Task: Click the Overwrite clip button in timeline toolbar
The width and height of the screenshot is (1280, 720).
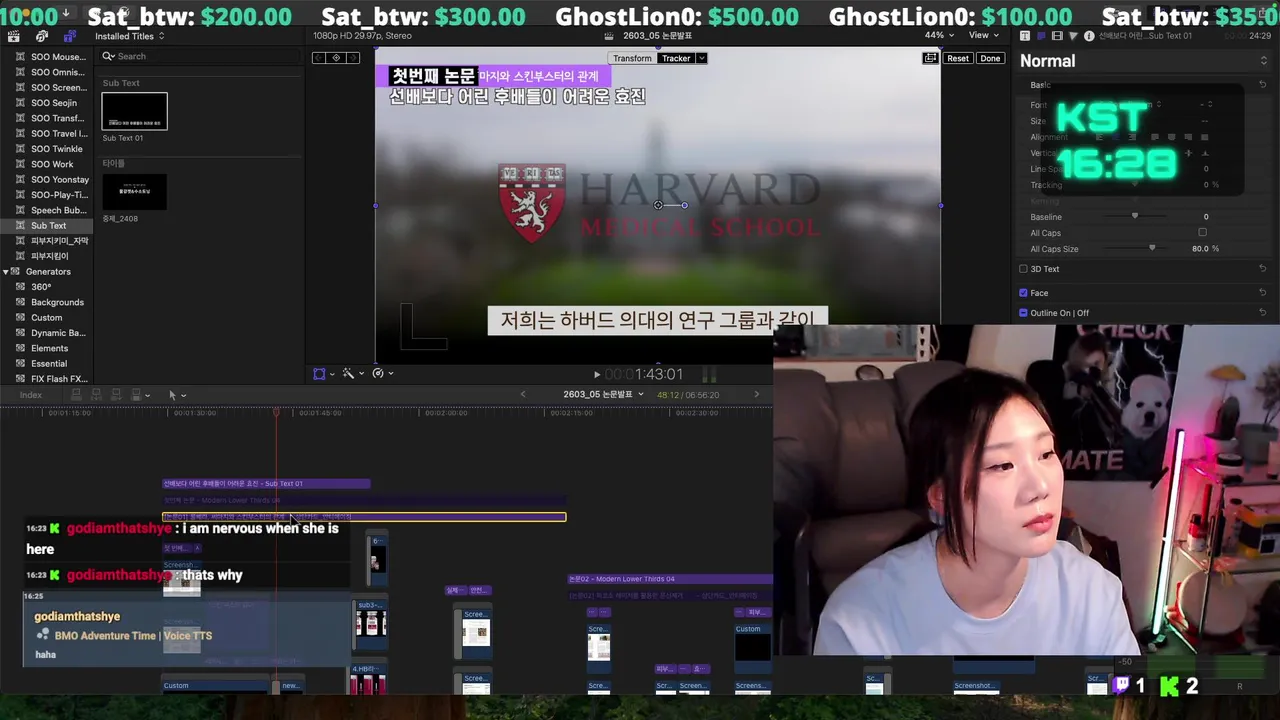Action: [137, 395]
